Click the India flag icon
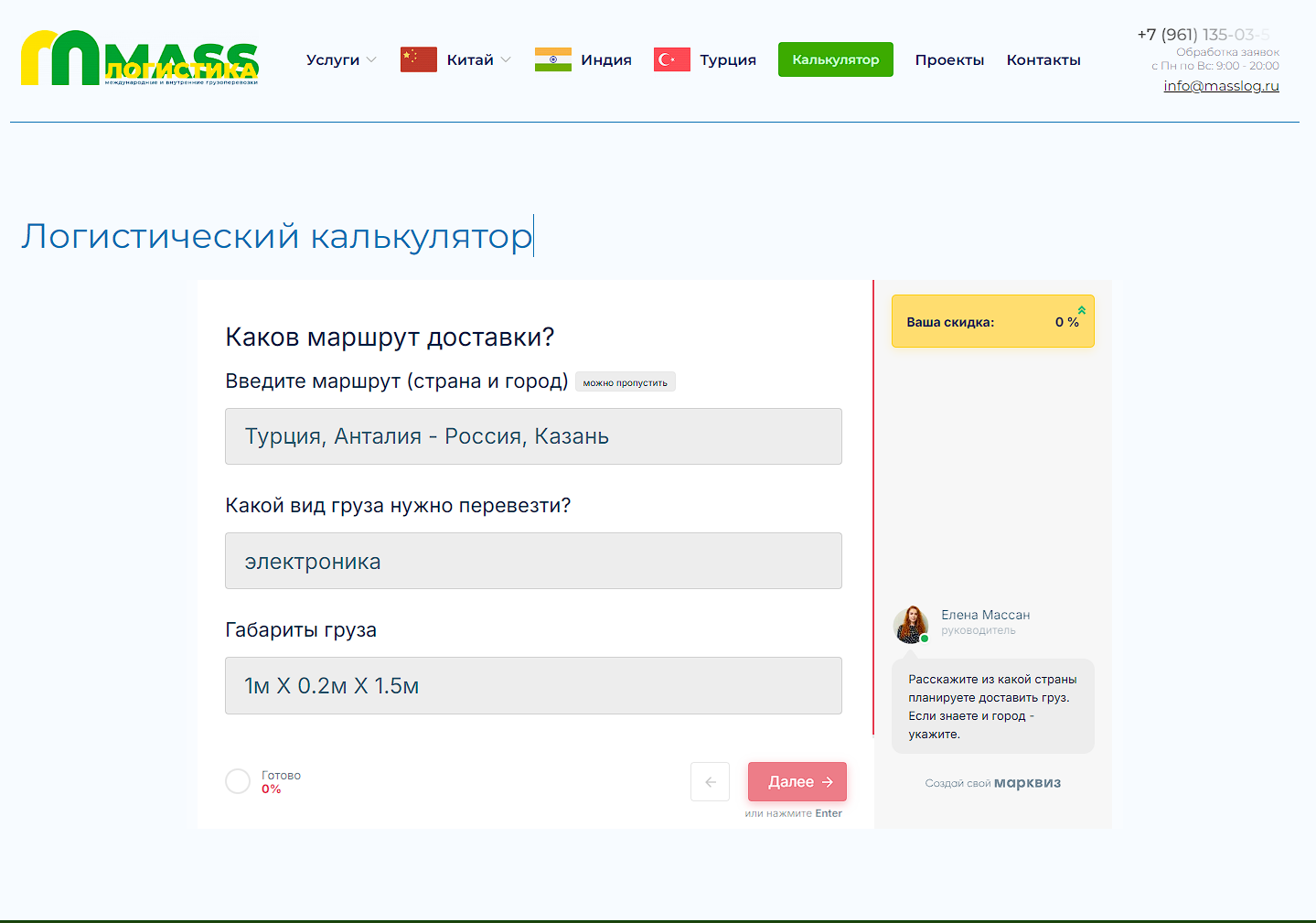The image size is (1316, 923). point(553,59)
